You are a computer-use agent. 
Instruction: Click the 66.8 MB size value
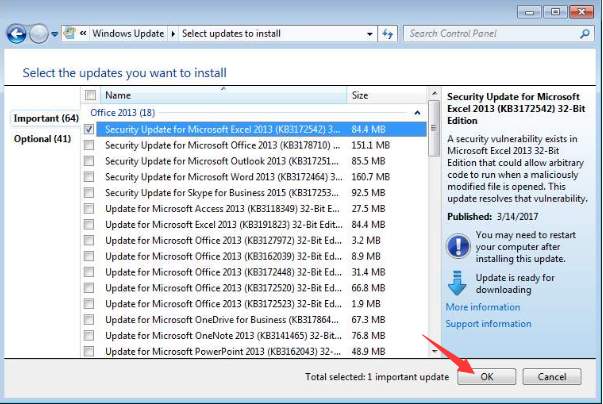pyautogui.click(x=368, y=288)
